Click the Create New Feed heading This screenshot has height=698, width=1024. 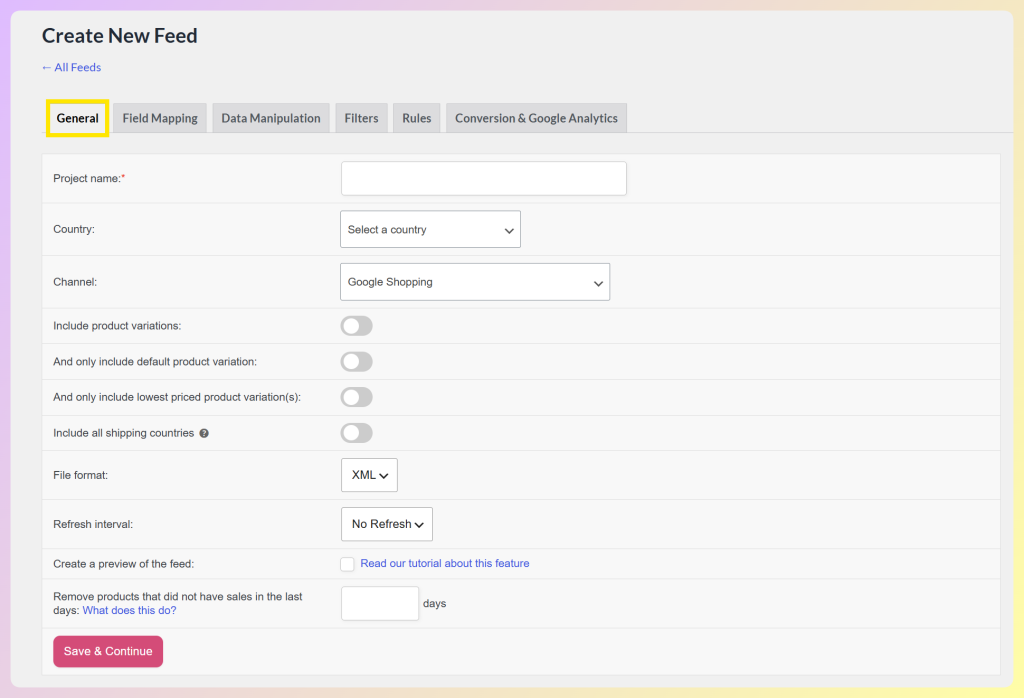120,36
